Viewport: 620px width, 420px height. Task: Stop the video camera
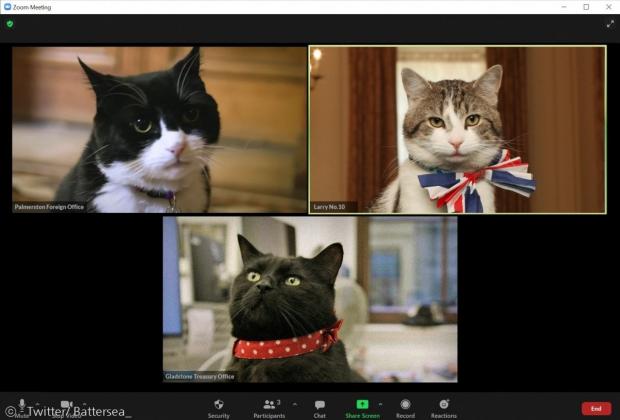(66, 407)
